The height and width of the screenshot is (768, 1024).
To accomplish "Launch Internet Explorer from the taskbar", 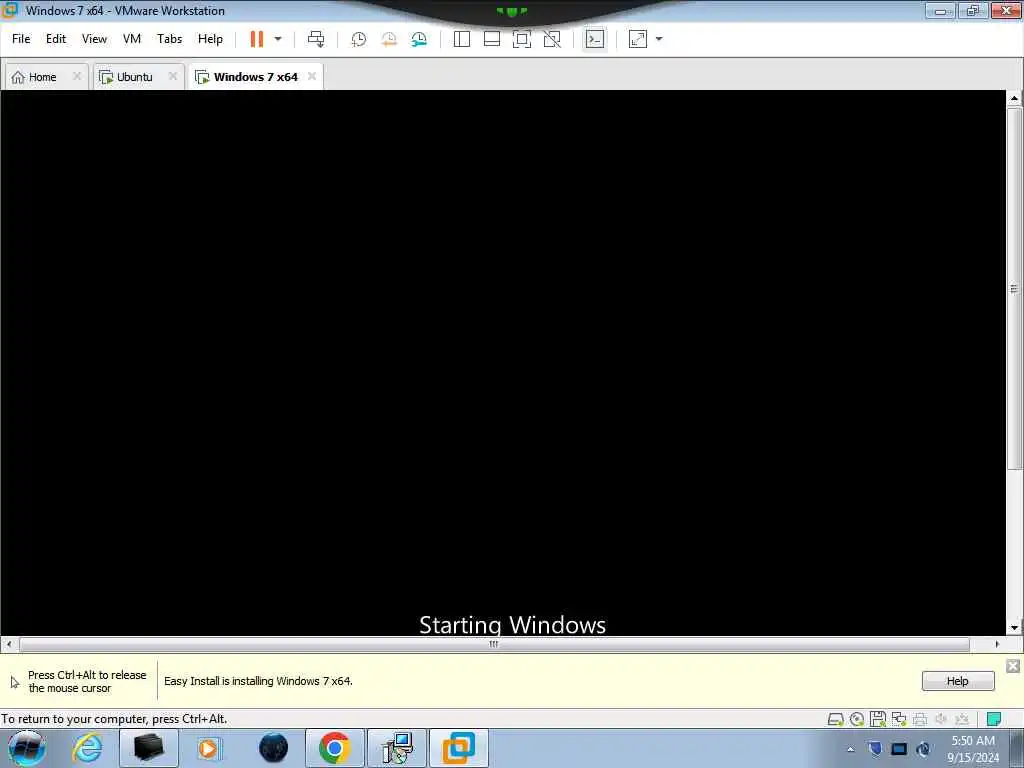I will (87, 748).
